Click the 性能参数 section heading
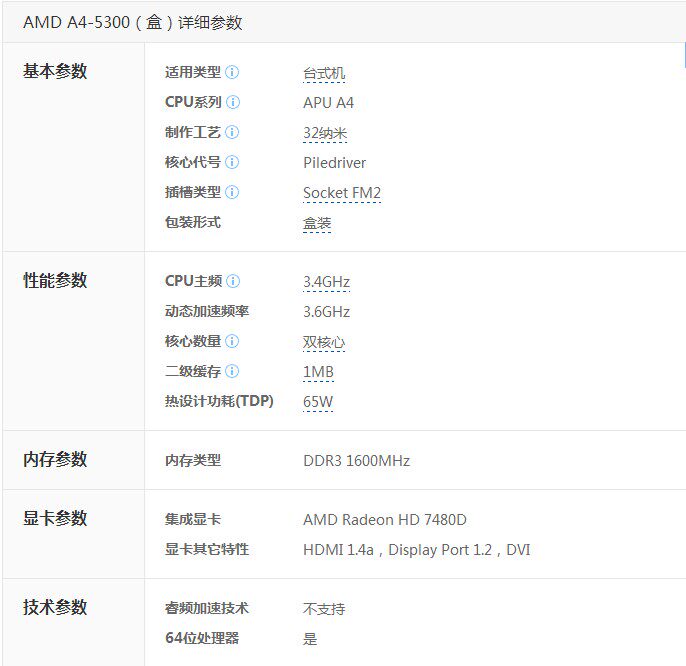This screenshot has width=686, height=666. [x=55, y=280]
